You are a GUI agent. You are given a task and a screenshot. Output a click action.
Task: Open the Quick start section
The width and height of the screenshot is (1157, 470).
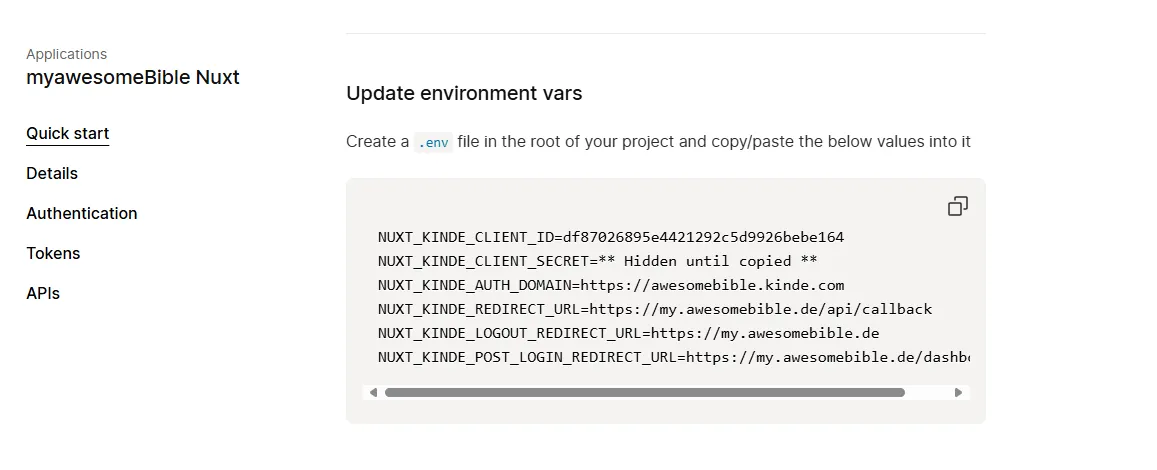coord(68,134)
